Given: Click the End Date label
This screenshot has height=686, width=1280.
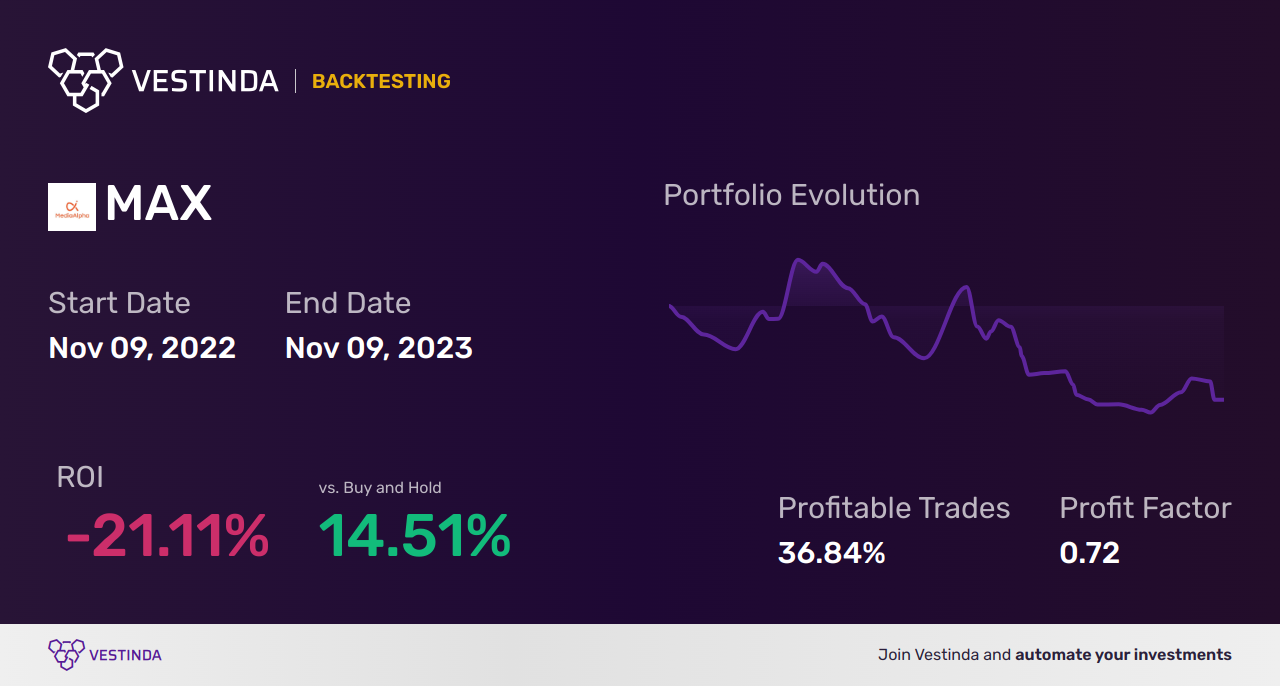Looking at the screenshot, I should point(347,303).
